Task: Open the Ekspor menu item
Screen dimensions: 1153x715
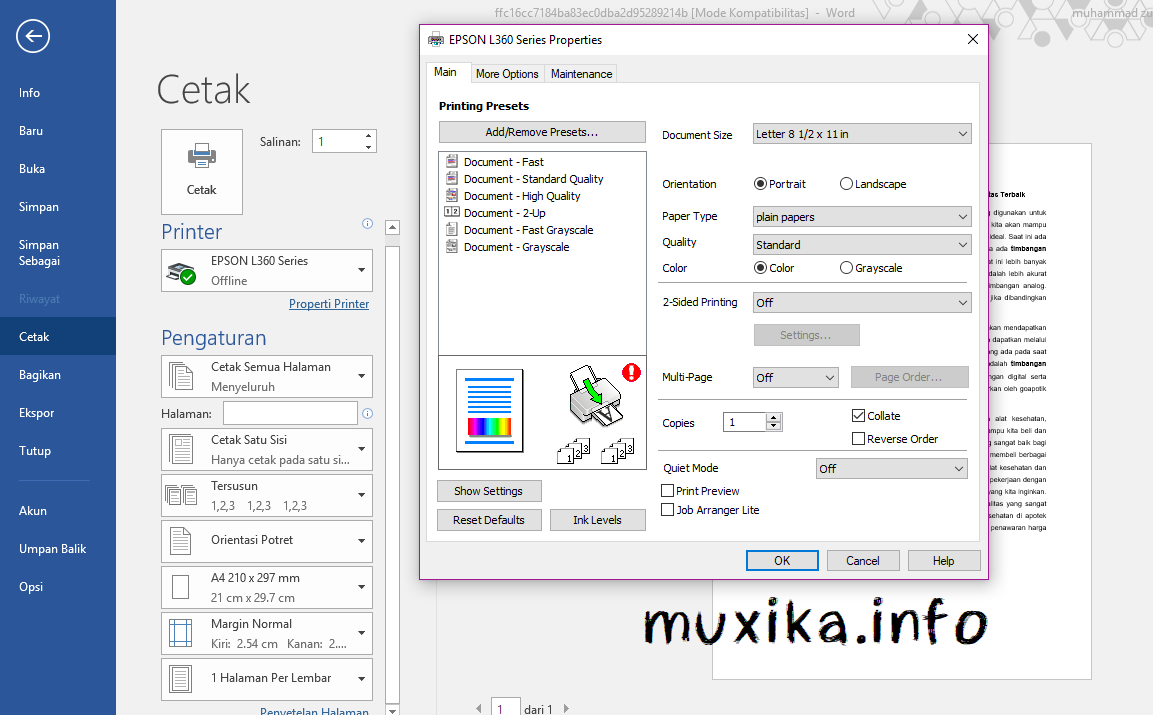Action: coord(37,413)
